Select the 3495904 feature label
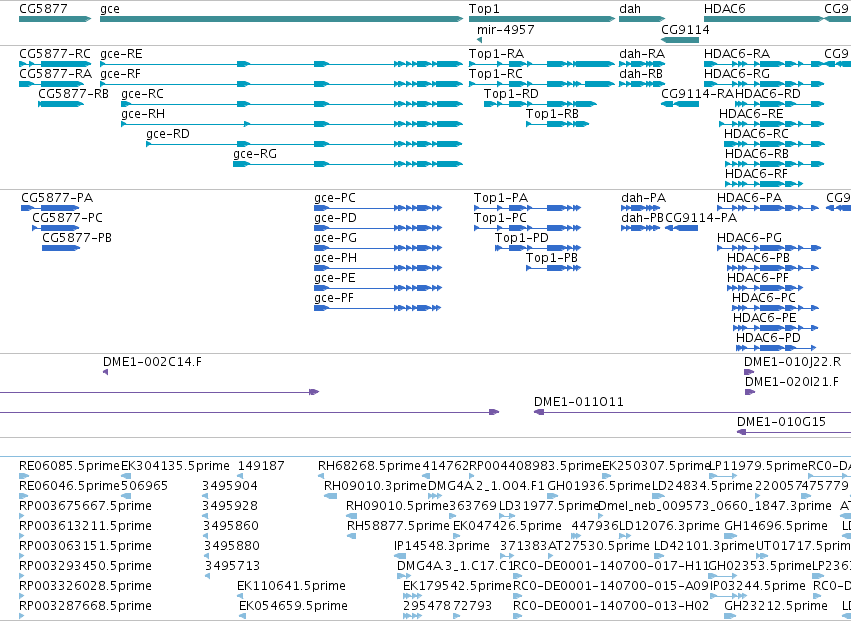 click(x=230, y=486)
